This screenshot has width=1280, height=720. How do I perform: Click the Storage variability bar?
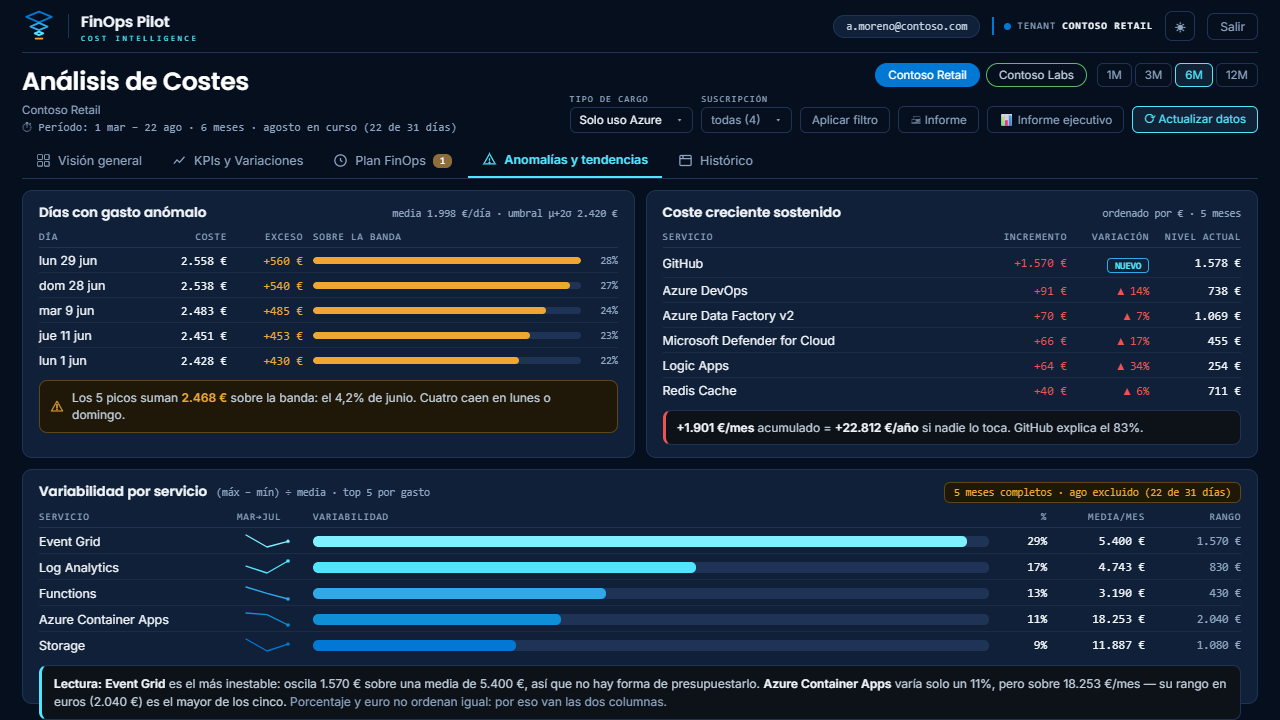click(651, 646)
